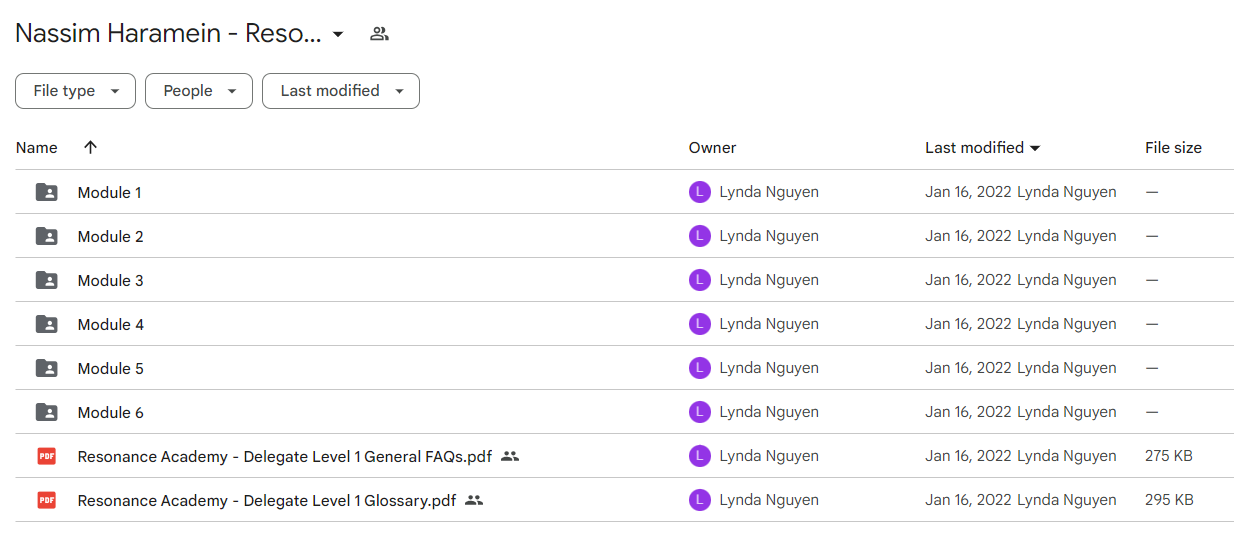1234x537 pixels.
Task: Click the File size column header
Action: (x=1173, y=148)
